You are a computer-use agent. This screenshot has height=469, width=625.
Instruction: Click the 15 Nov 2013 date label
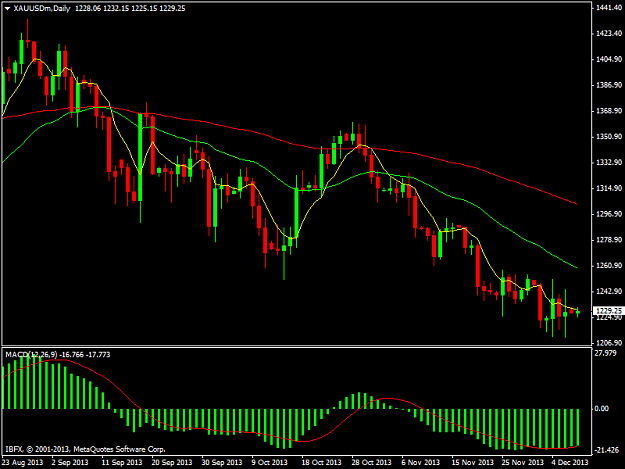click(472, 462)
